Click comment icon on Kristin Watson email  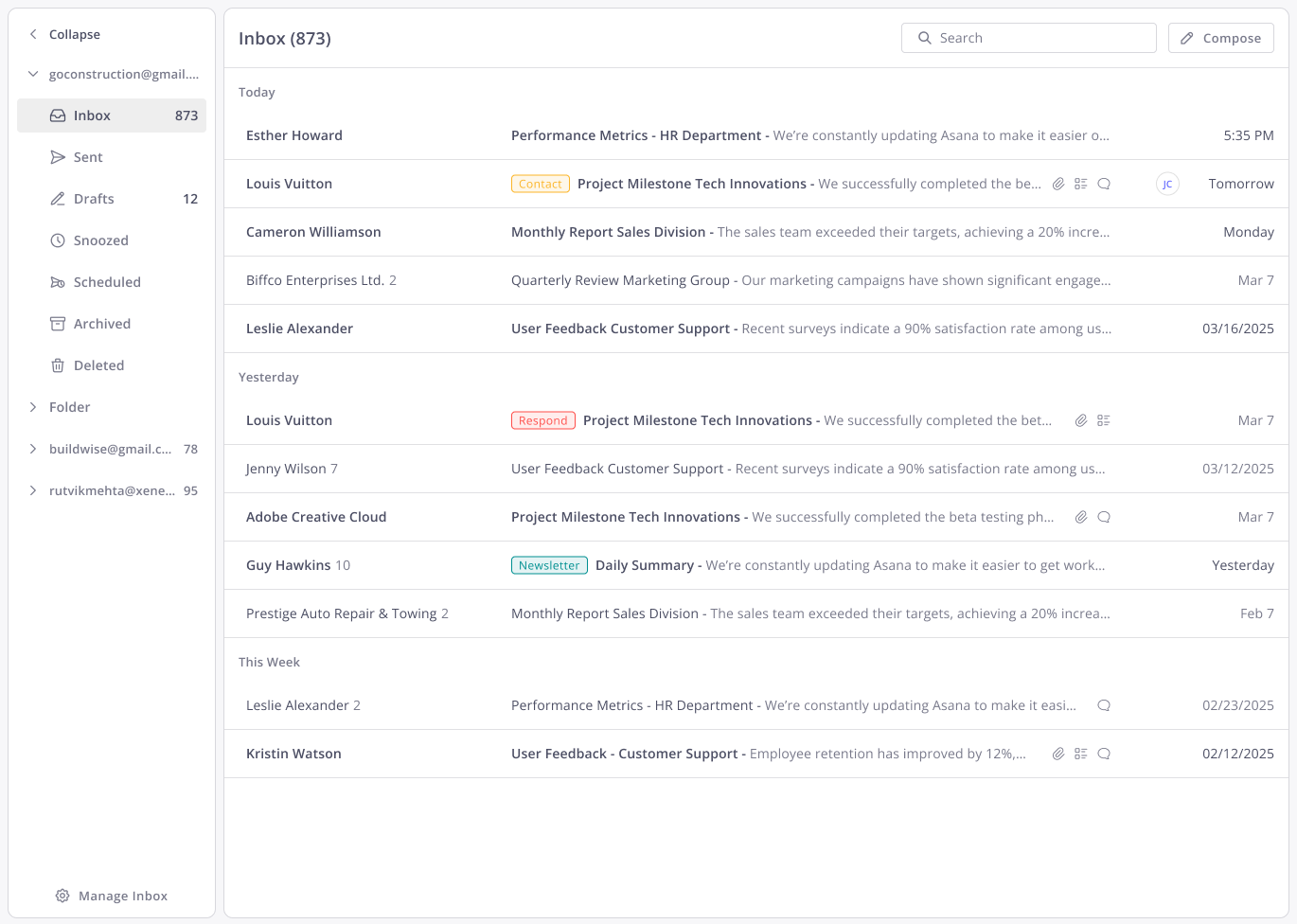pos(1104,754)
